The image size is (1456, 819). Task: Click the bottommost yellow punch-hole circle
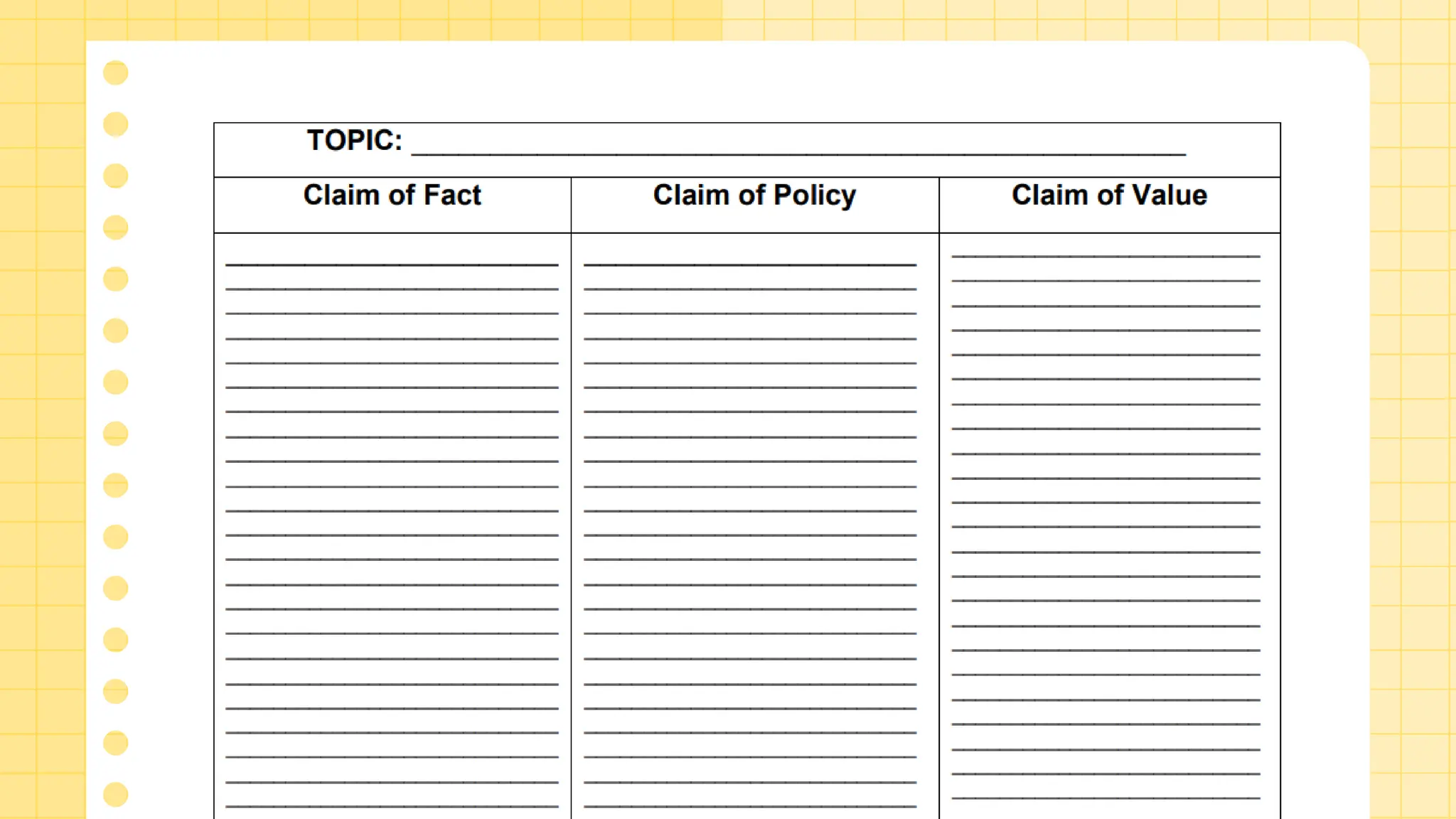(x=116, y=794)
